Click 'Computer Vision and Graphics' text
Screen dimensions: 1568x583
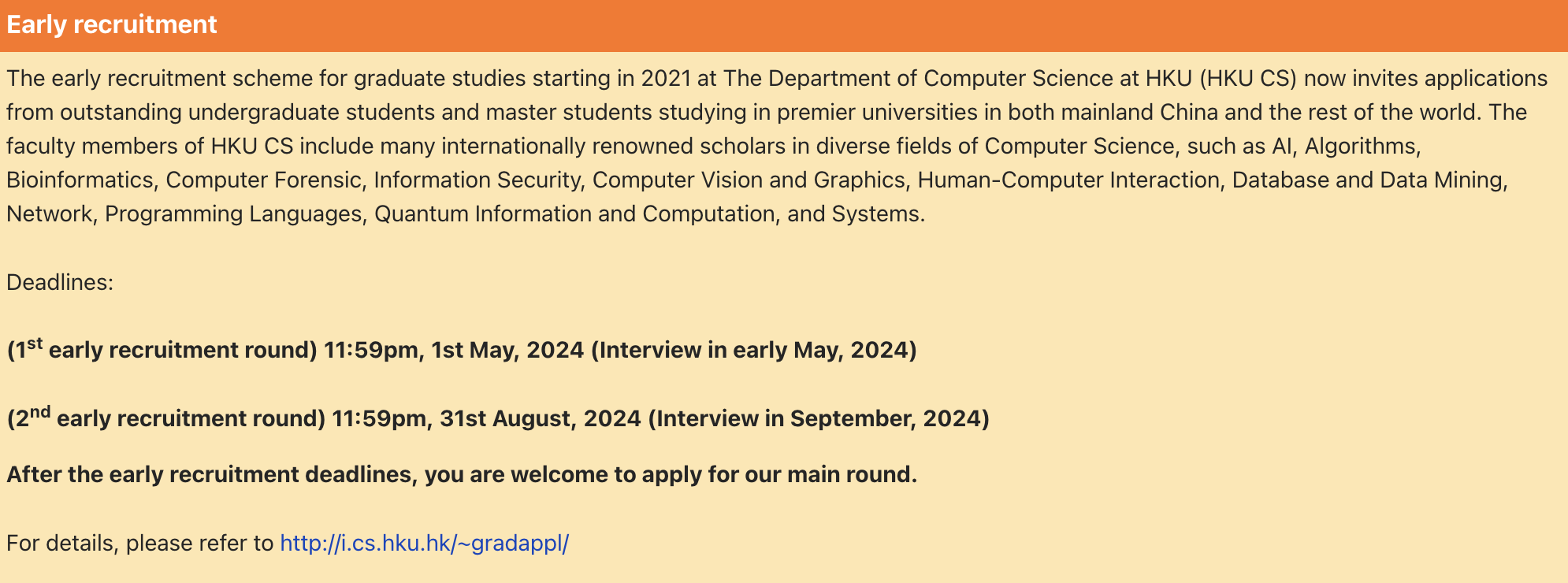(x=749, y=180)
